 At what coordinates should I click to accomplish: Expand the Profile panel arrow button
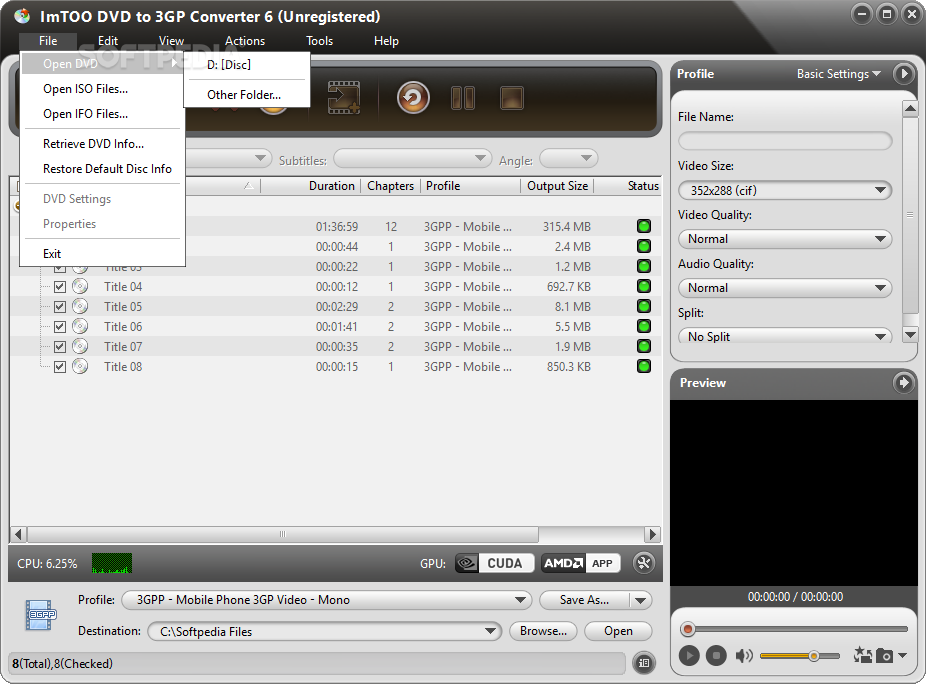(903, 74)
